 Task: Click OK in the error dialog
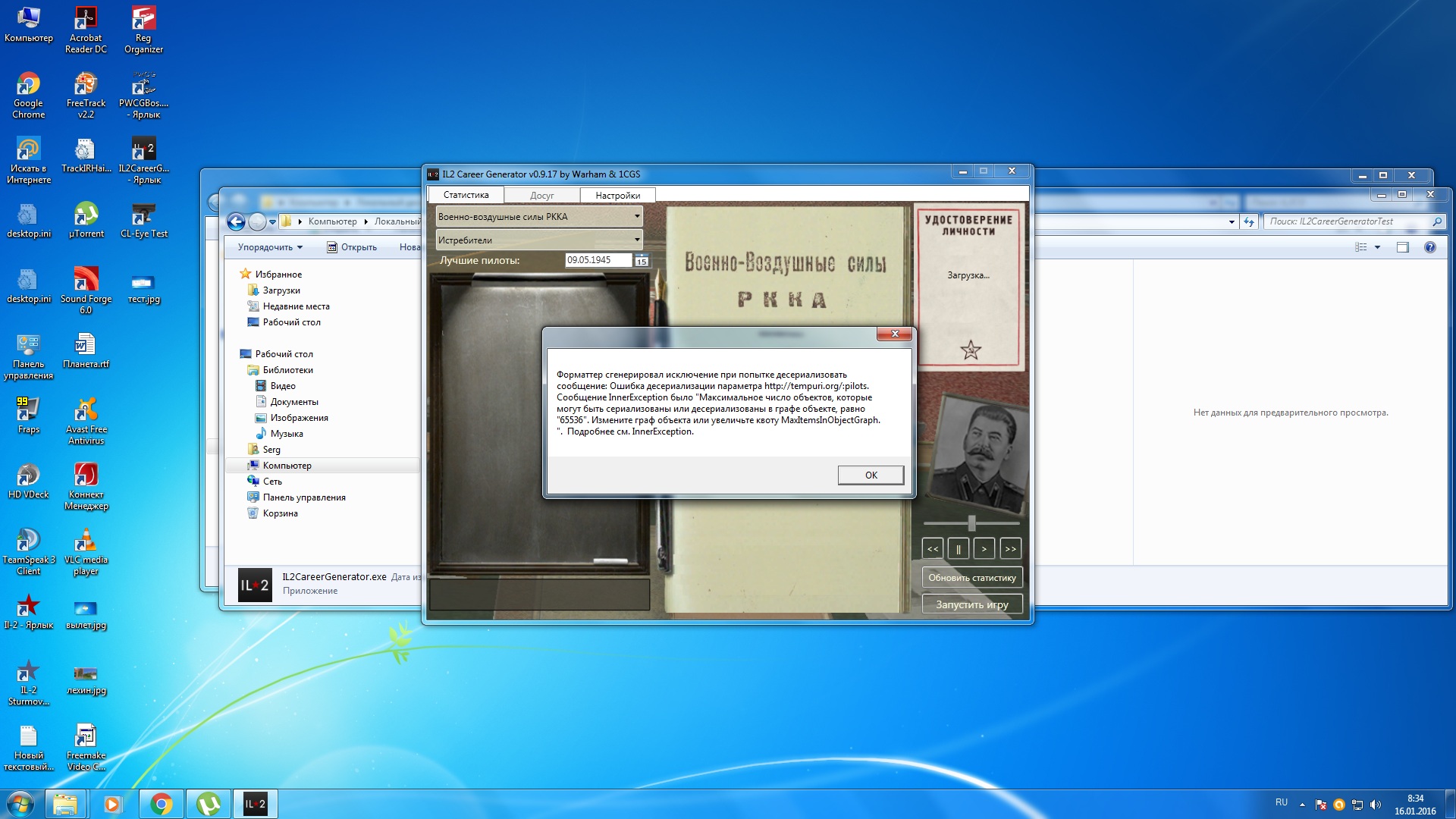pyautogui.click(x=871, y=475)
